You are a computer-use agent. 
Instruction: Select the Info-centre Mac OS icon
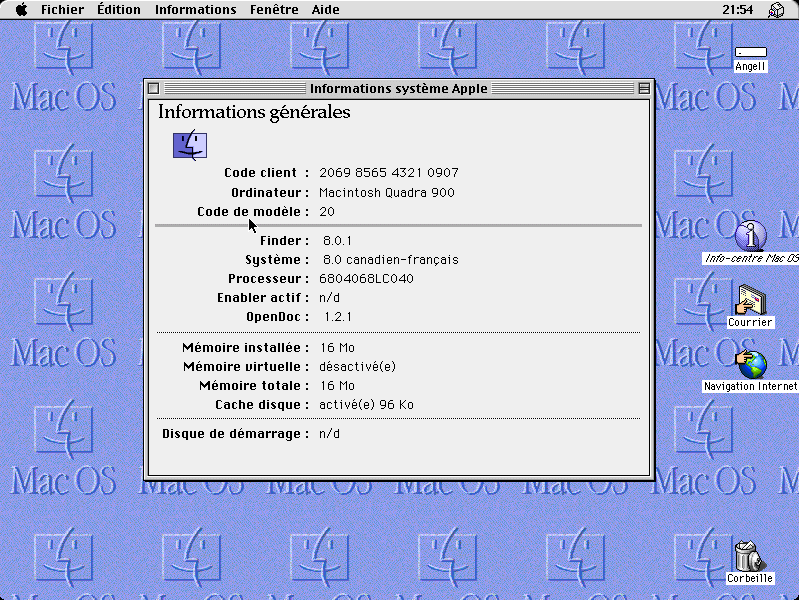click(750, 237)
